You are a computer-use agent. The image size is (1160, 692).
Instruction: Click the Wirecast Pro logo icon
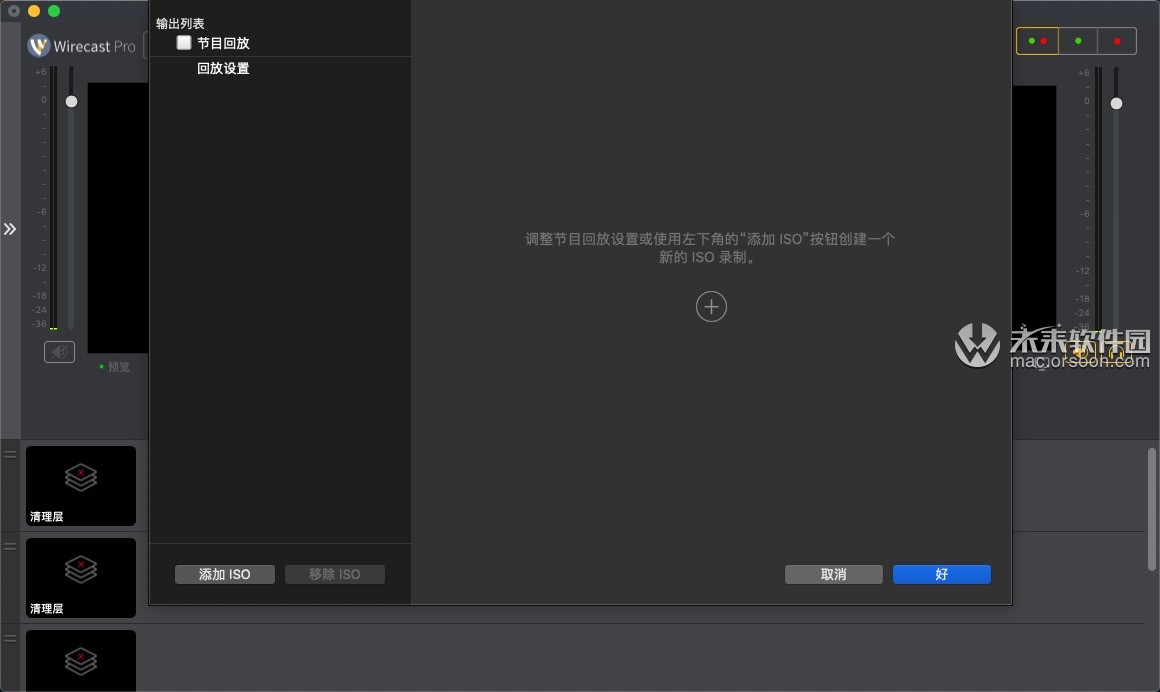point(37,45)
